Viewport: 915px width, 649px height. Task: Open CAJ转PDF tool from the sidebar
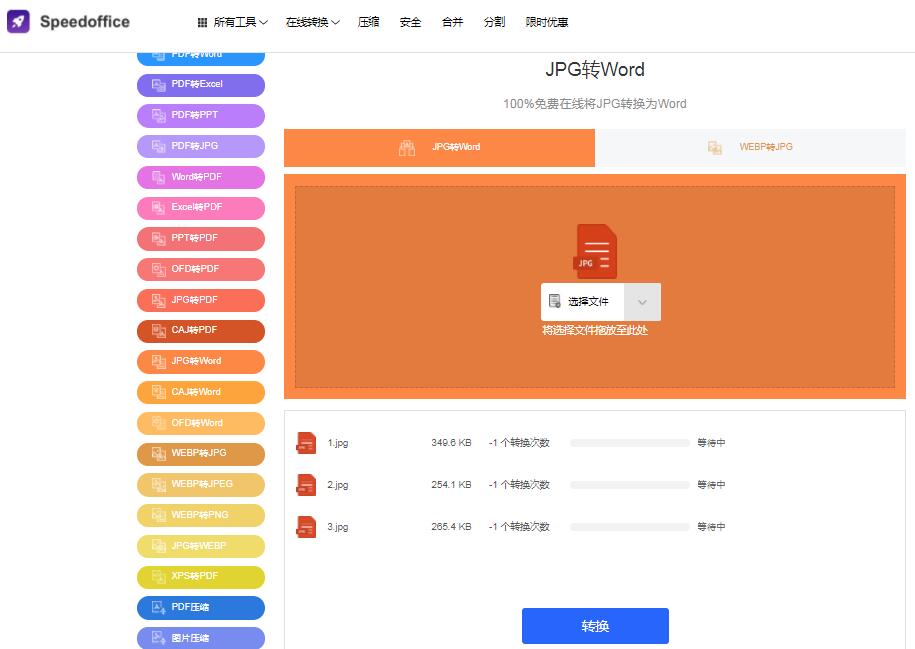tap(201, 330)
